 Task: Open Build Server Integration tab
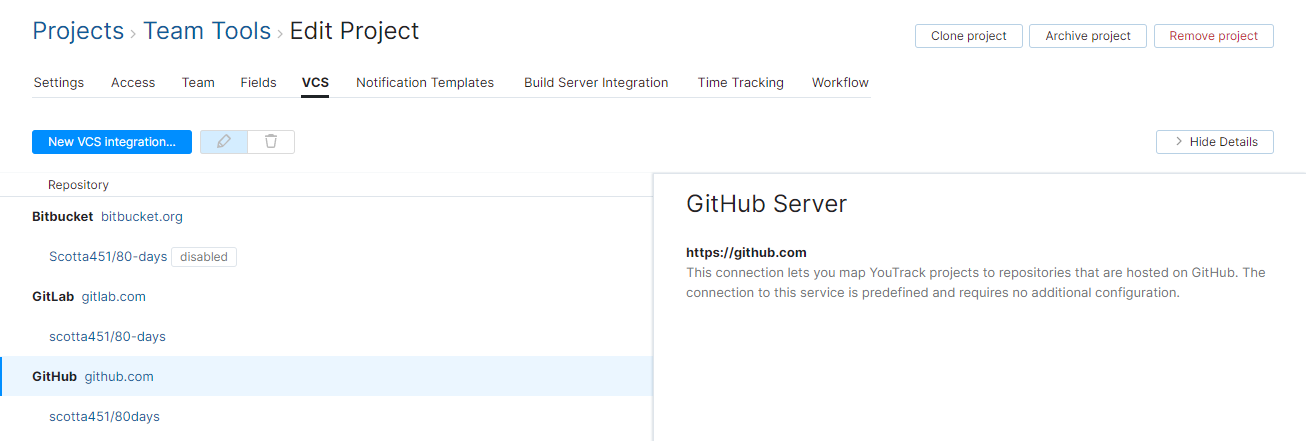pos(596,83)
